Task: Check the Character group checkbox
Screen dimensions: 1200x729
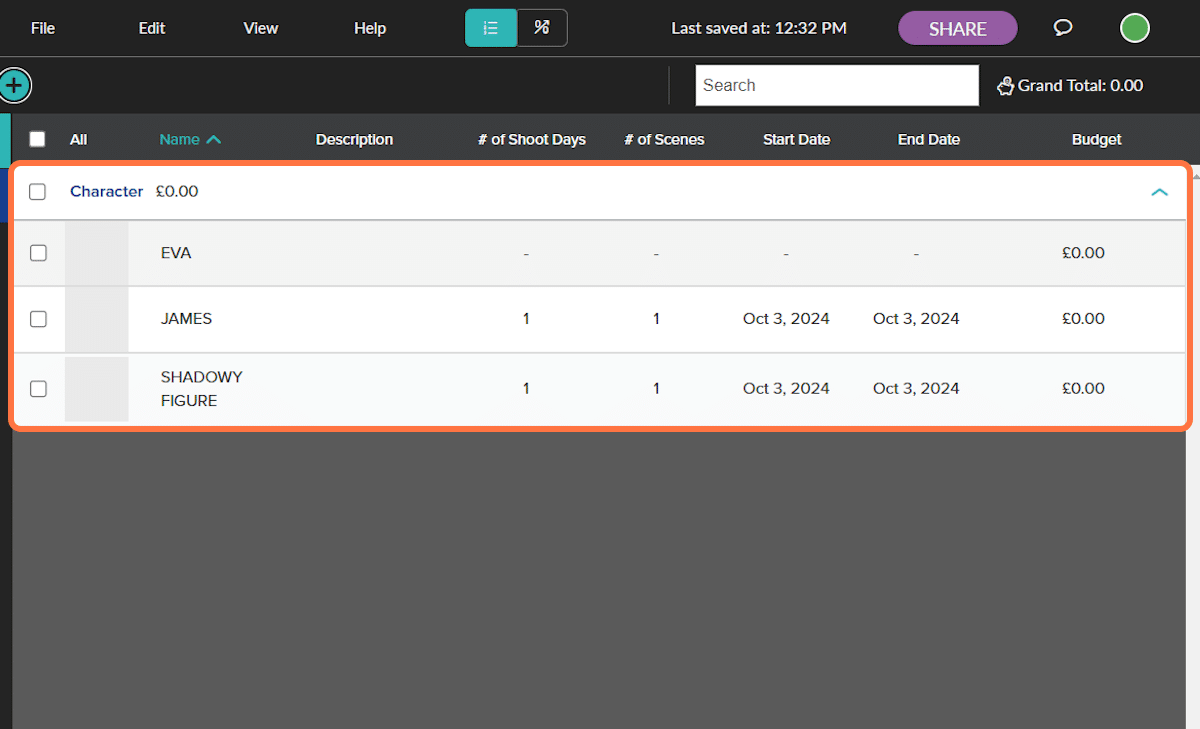Action: pyautogui.click(x=37, y=192)
